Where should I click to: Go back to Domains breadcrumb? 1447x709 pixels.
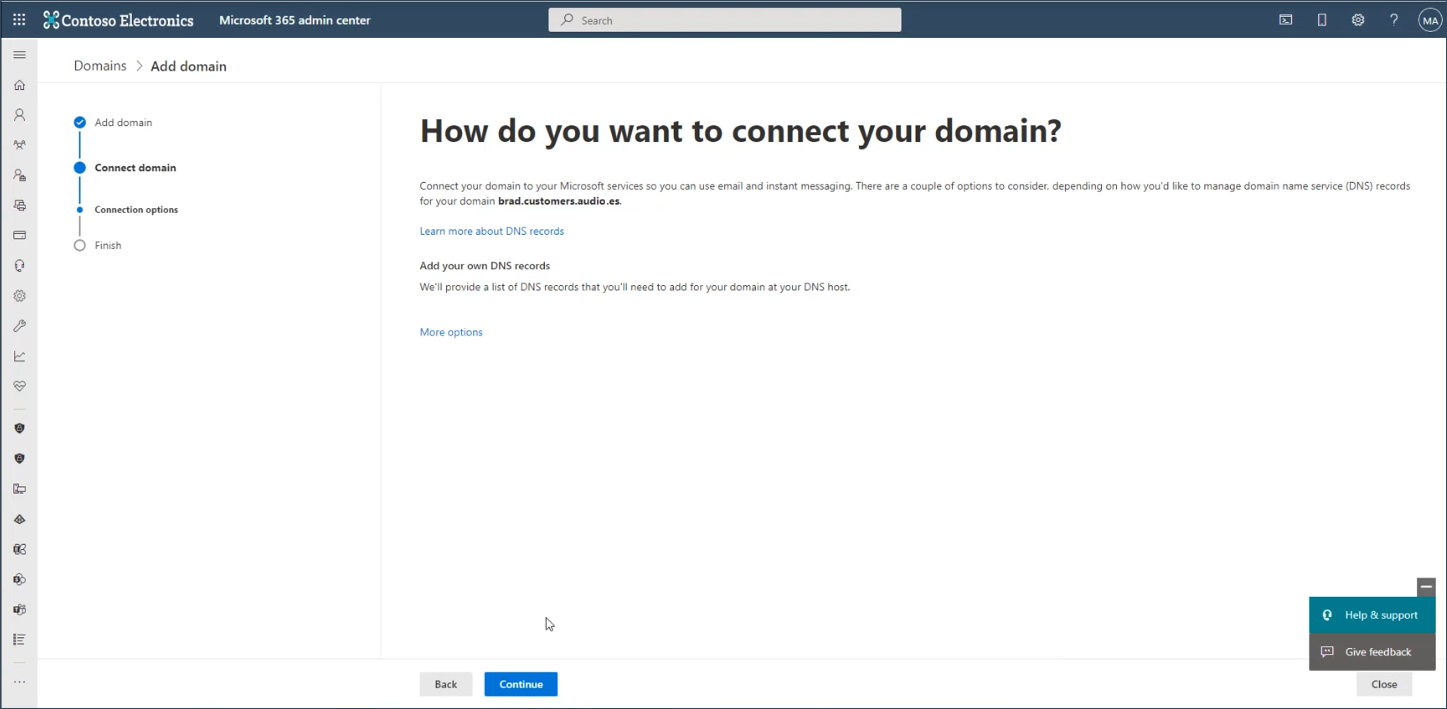[x=100, y=66]
